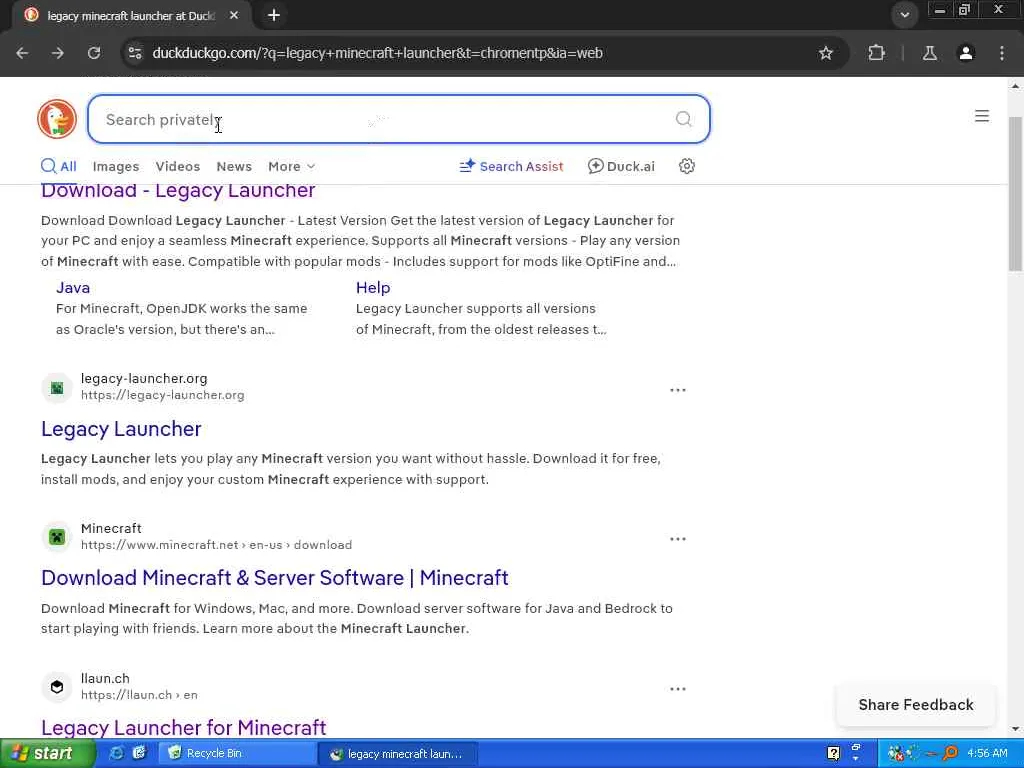Switch to the Videos tab
Viewport: 1024px width, 768px height.
[x=178, y=167]
